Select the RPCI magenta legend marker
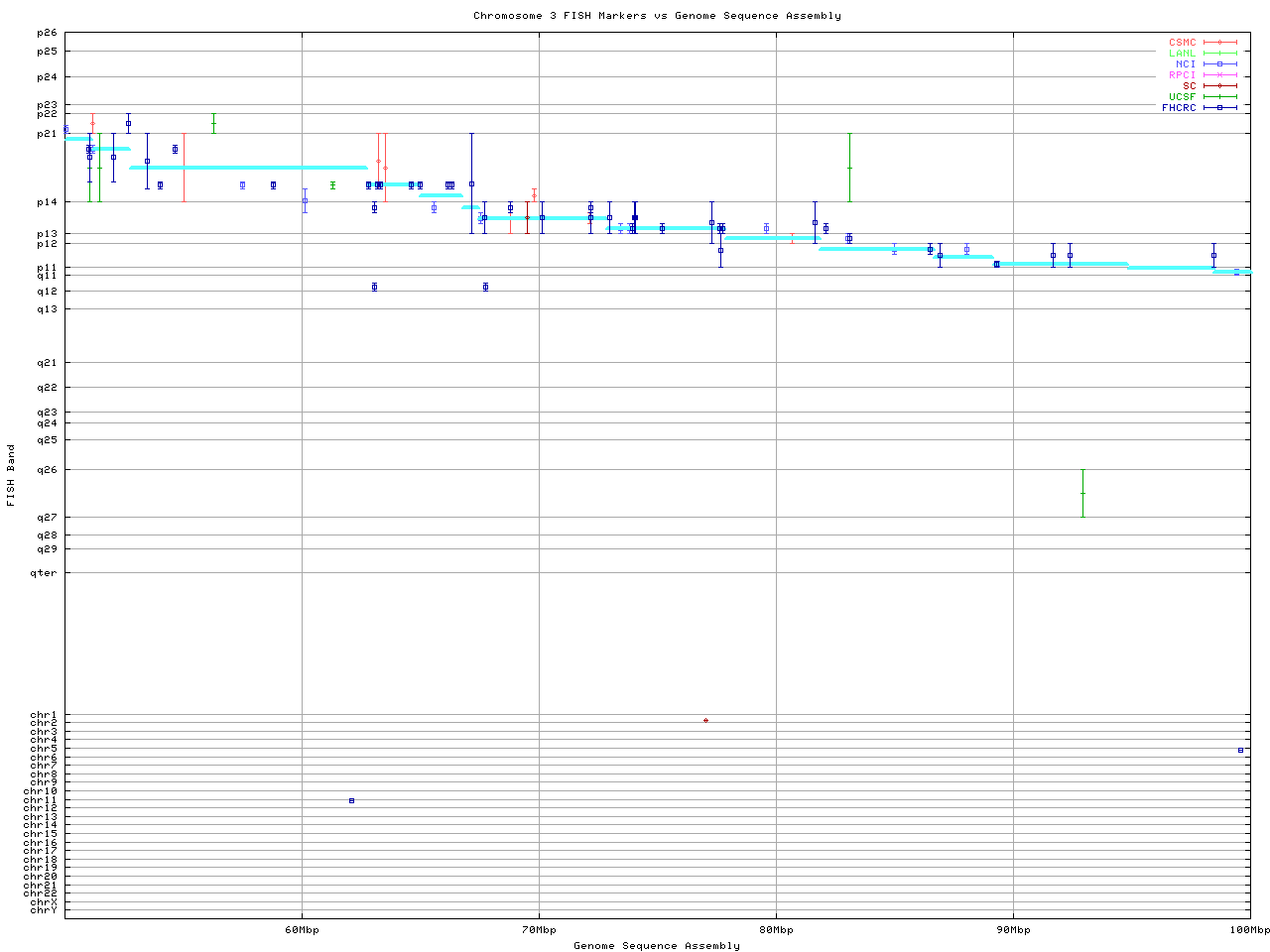Screen dimensions: 1270x952 pyautogui.click(x=1219, y=75)
